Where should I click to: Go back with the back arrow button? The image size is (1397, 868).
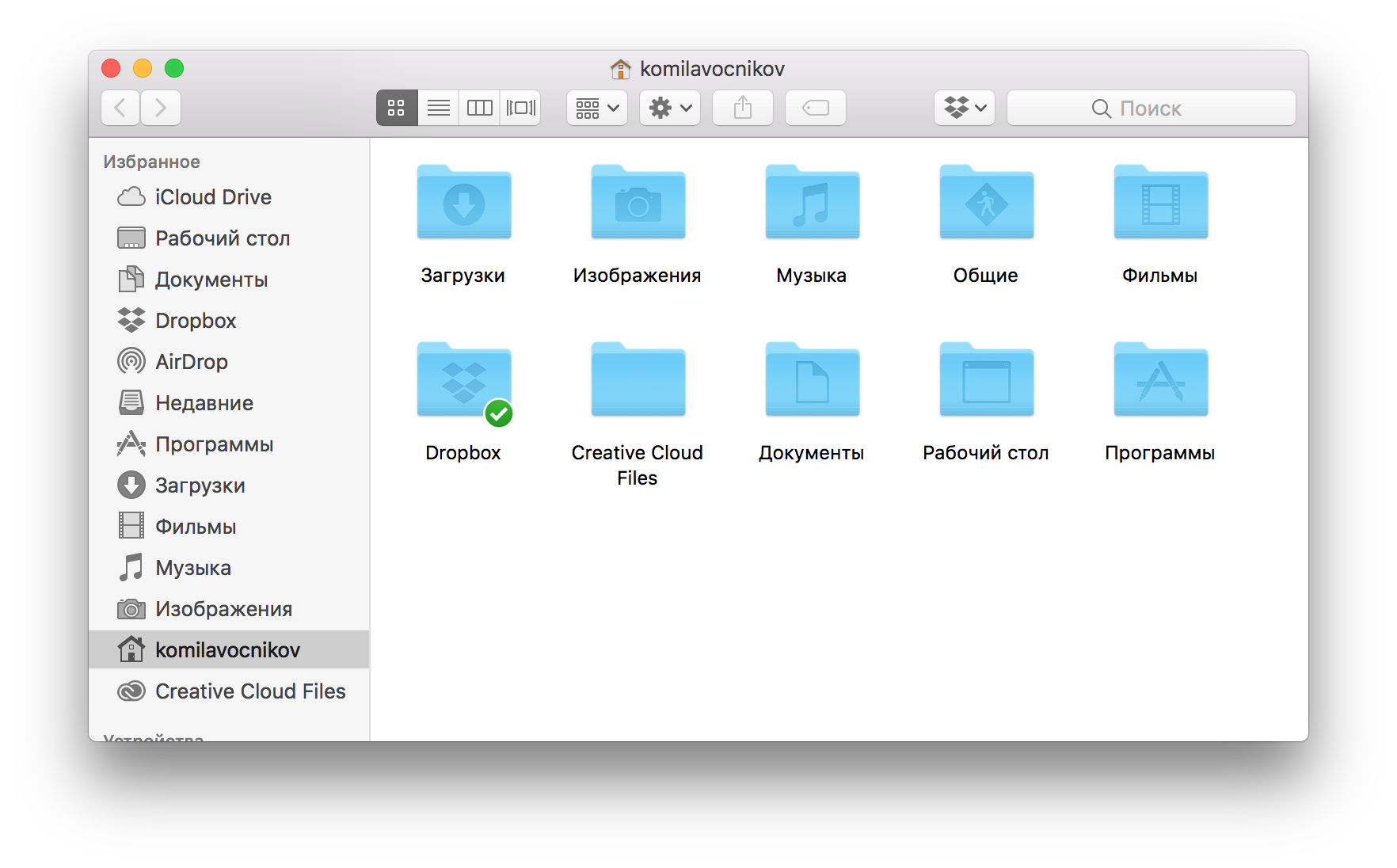pyautogui.click(x=120, y=108)
